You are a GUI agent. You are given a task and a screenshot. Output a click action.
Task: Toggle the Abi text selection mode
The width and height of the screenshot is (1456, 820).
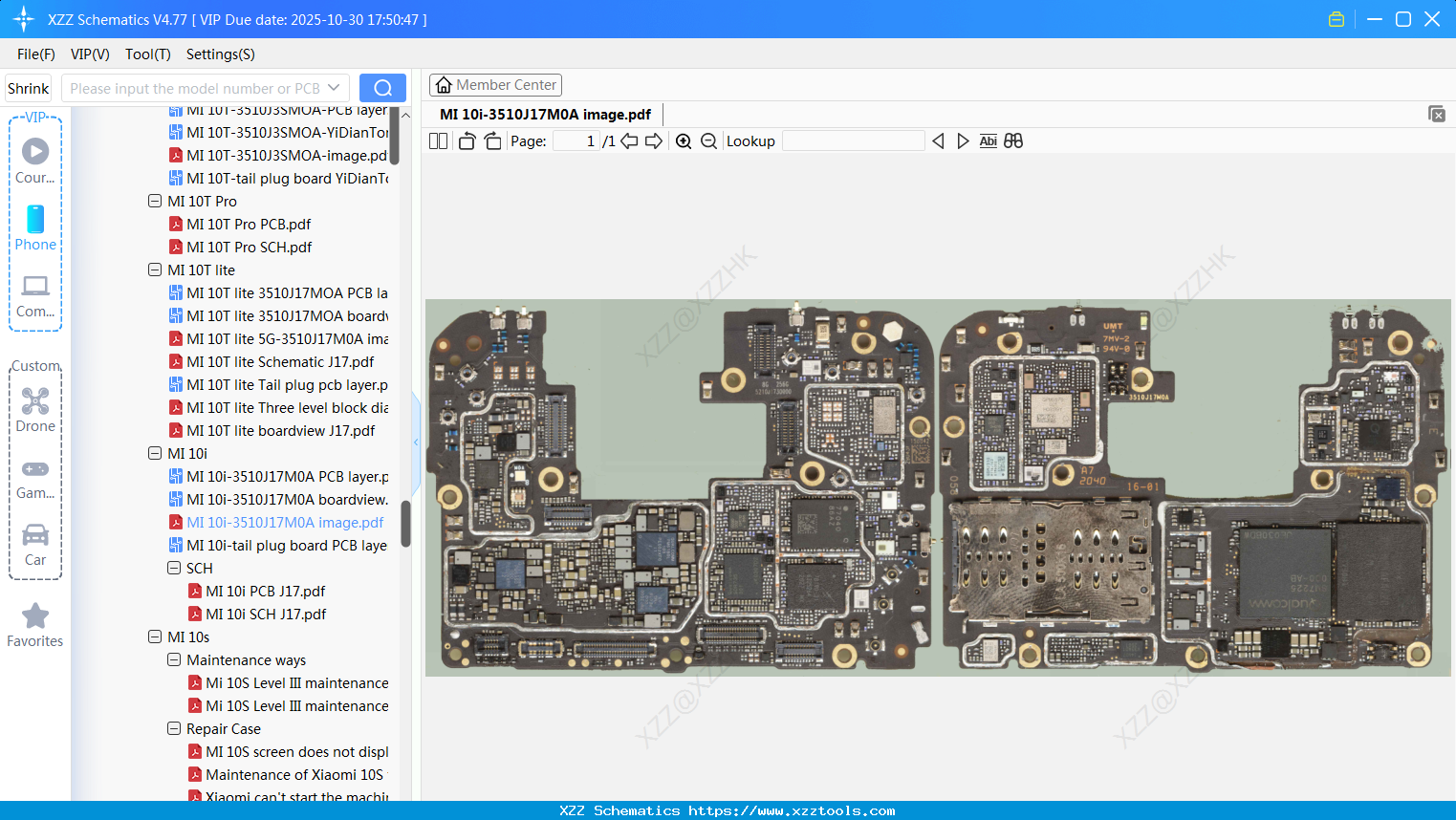click(x=988, y=140)
